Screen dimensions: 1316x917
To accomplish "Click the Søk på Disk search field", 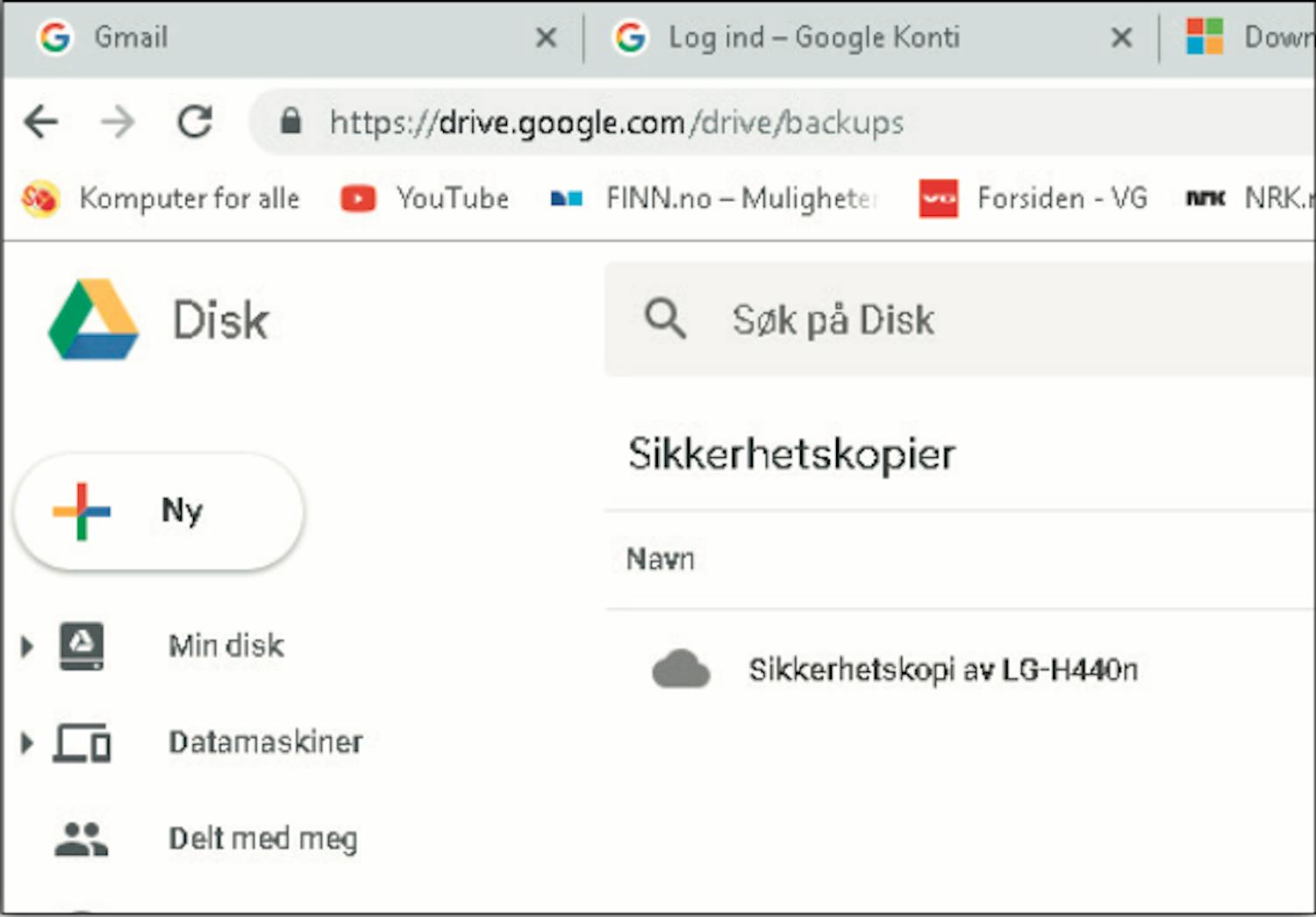I will coord(960,319).
